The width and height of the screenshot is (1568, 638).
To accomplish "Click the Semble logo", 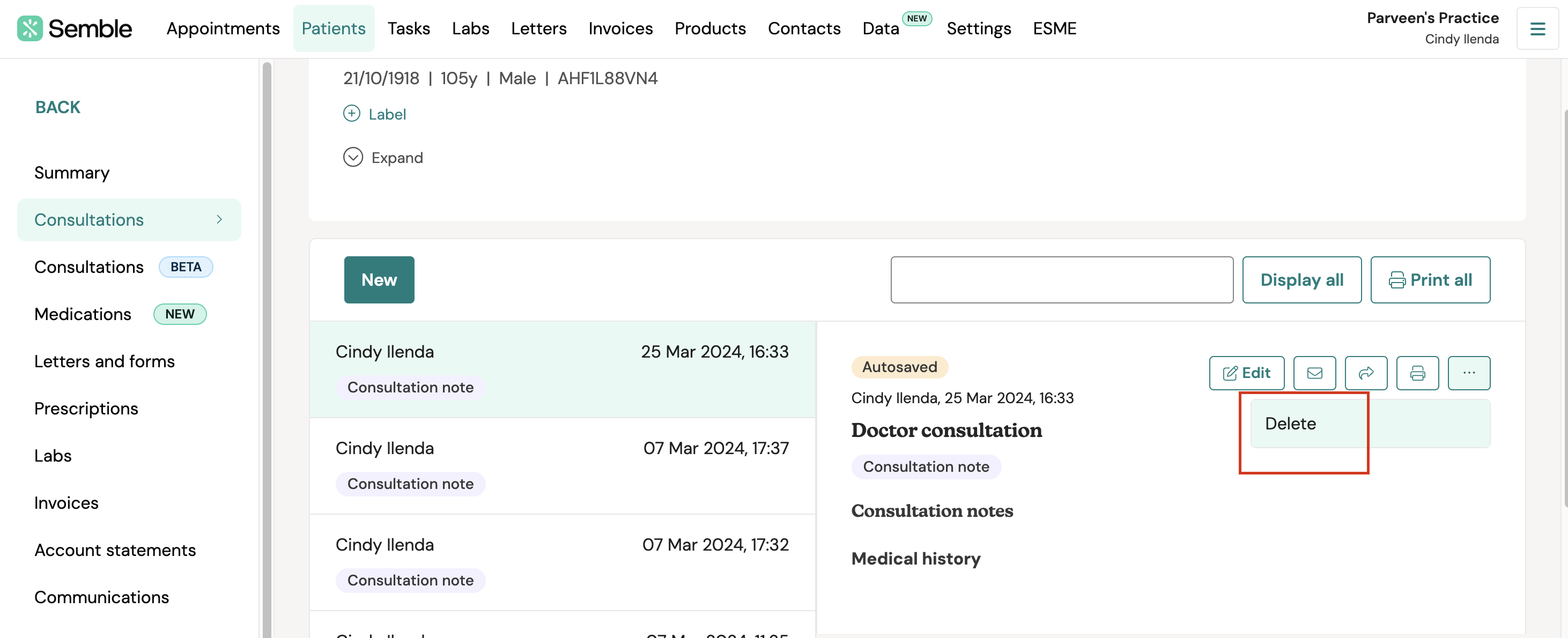I will click(x=74, y=28).
